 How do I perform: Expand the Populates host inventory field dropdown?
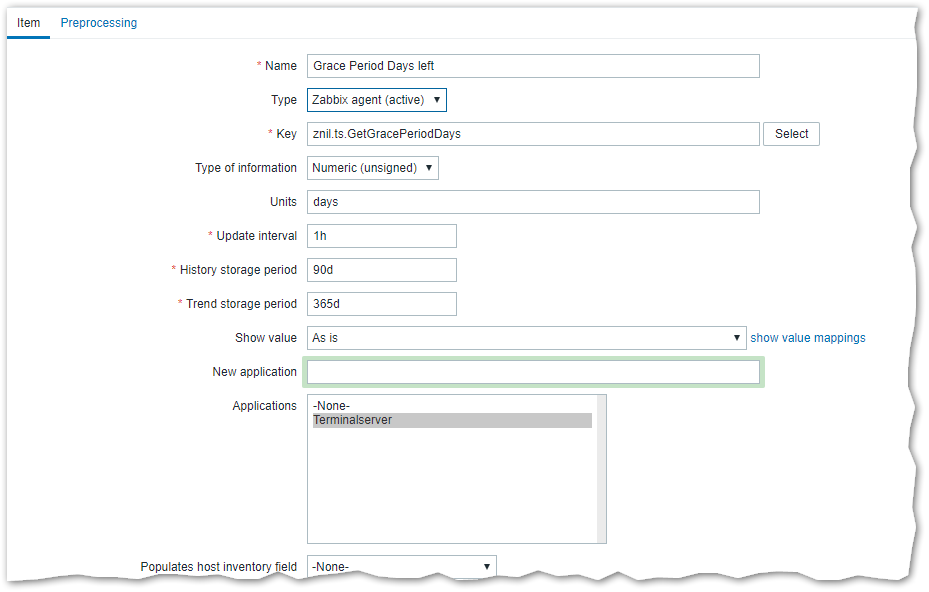(401, 567)
